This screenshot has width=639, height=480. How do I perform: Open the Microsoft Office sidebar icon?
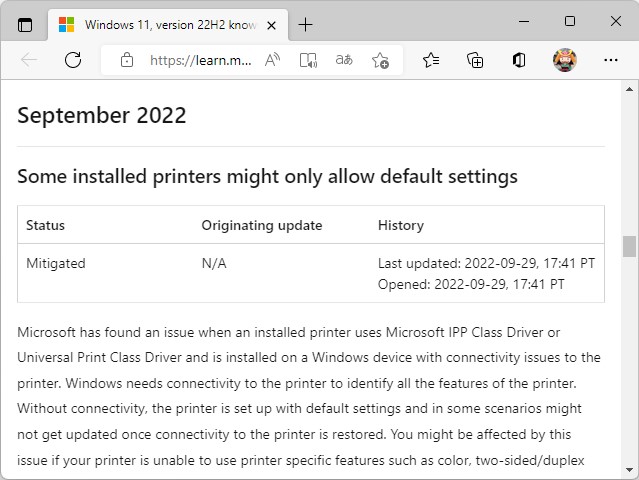coord(519,60)
